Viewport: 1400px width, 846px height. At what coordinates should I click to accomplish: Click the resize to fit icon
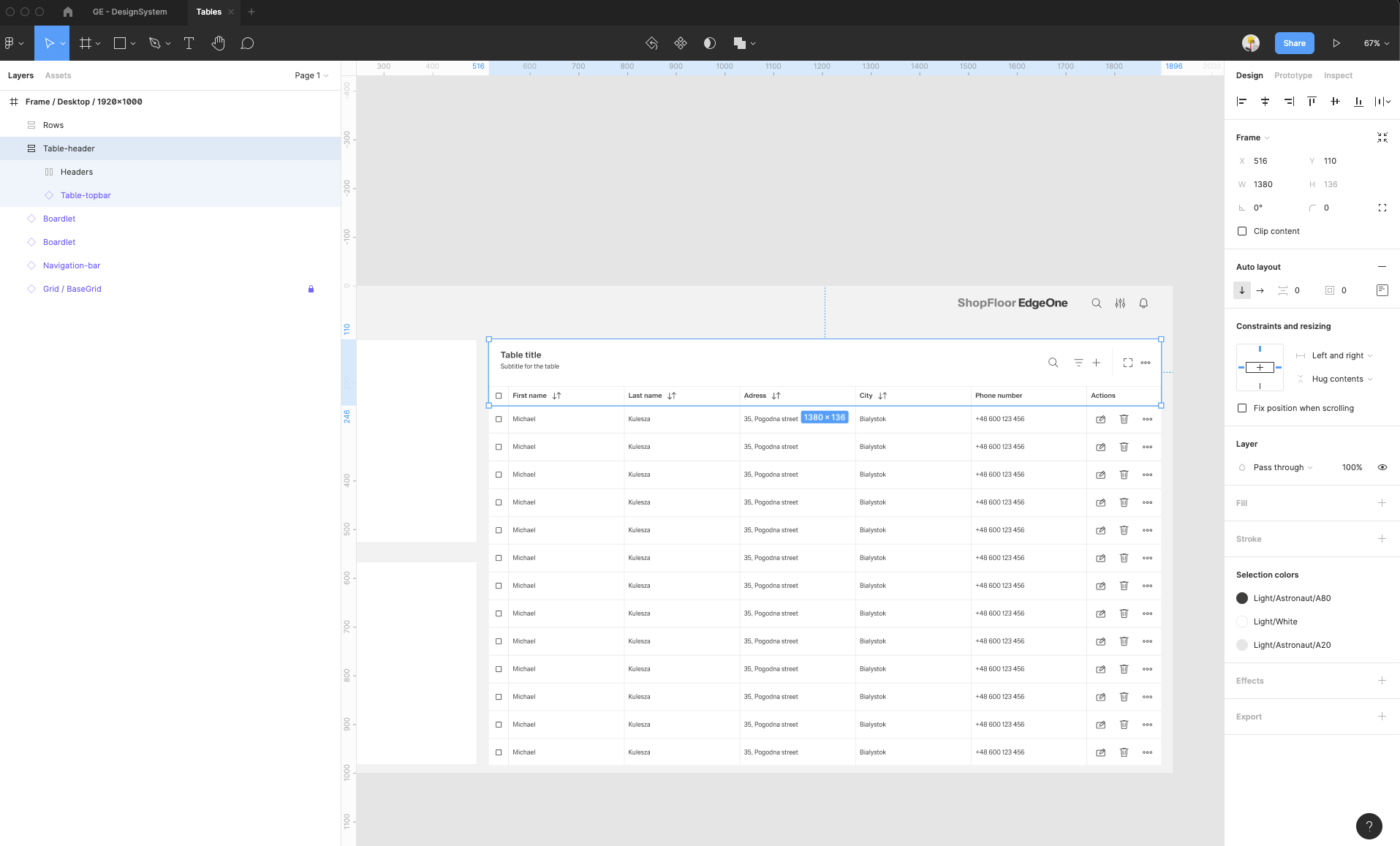[1382, 137]
